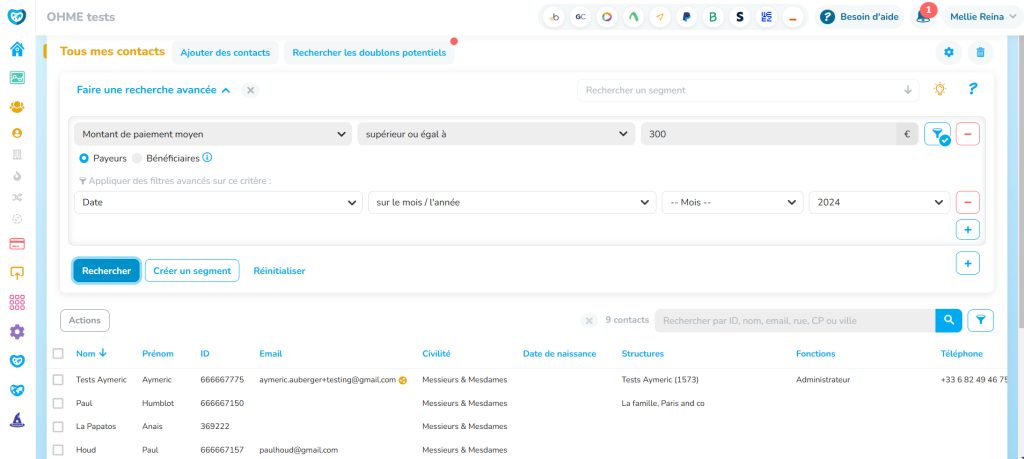This screenshot has height=459, width=1024.
Task: Open the notifications bell icon
Action: pyautogui.click(x=923, y=17)
